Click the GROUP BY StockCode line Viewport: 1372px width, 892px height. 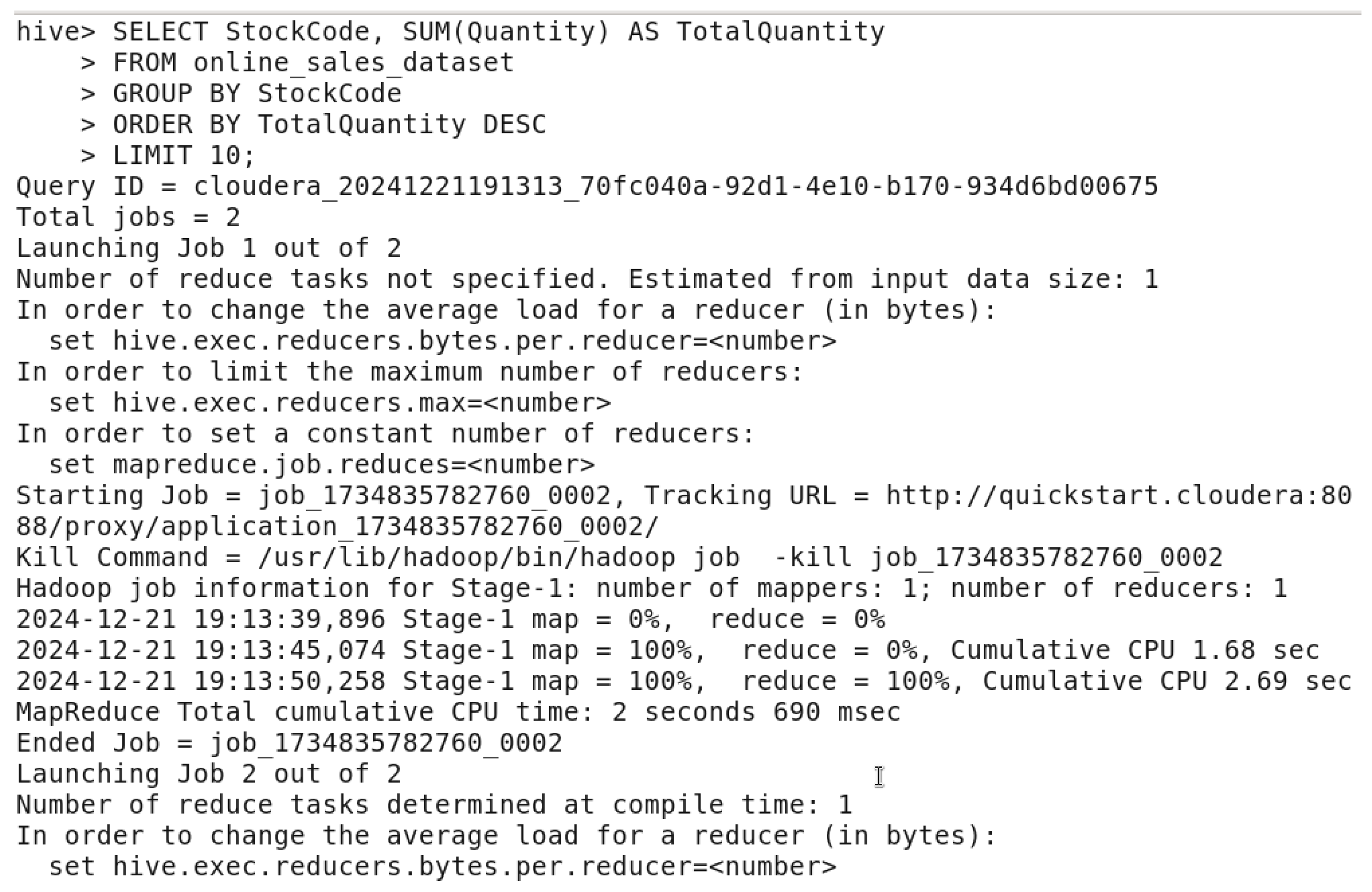pyautogui.click(x=256, y=94)
